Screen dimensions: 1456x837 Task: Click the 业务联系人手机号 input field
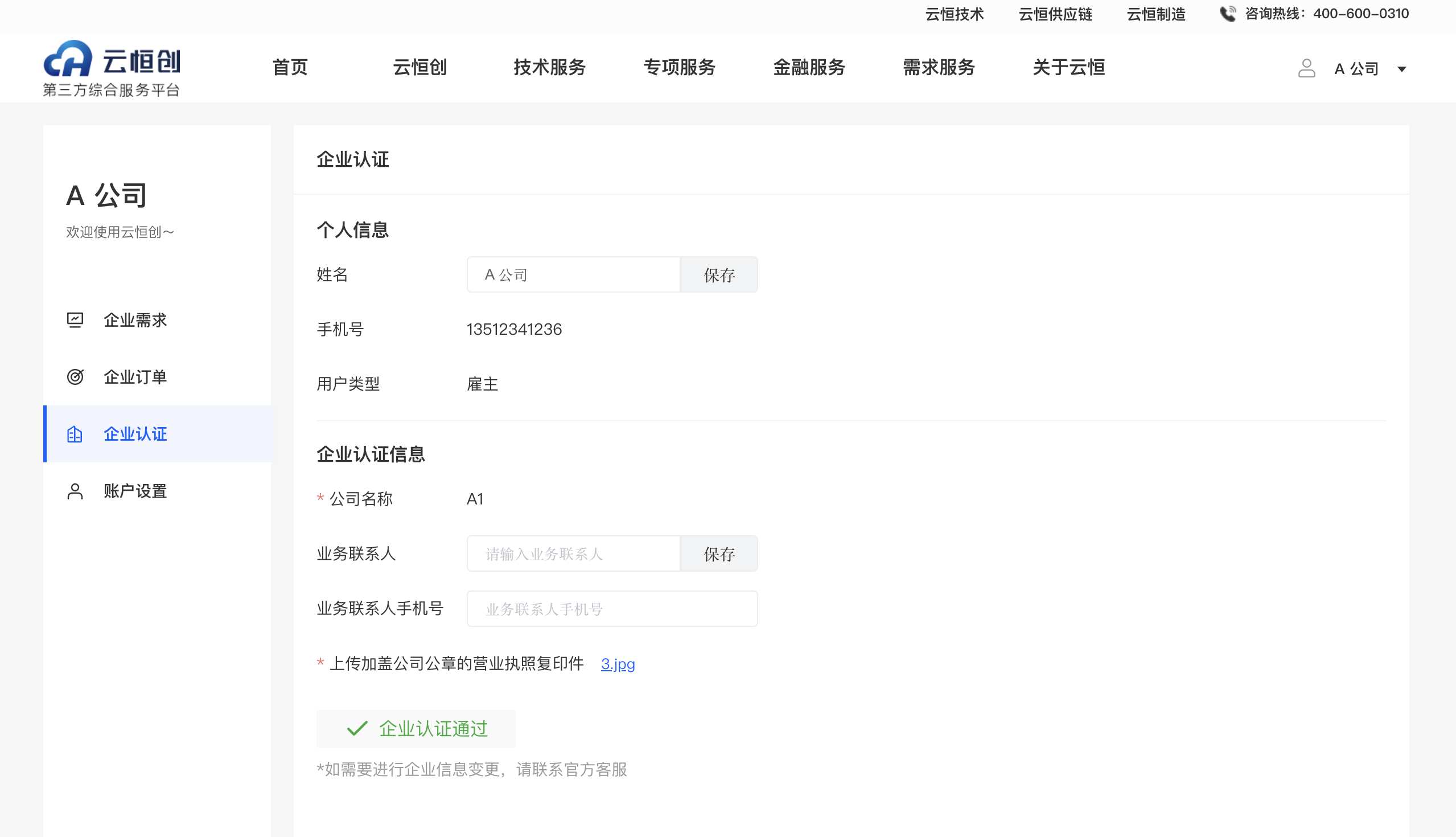point(612,609)
